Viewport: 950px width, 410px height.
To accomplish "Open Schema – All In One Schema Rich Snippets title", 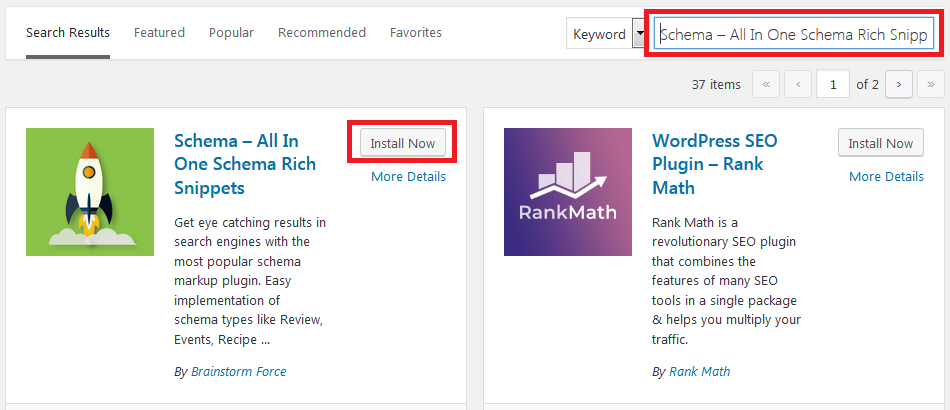I will click(245, 164).
